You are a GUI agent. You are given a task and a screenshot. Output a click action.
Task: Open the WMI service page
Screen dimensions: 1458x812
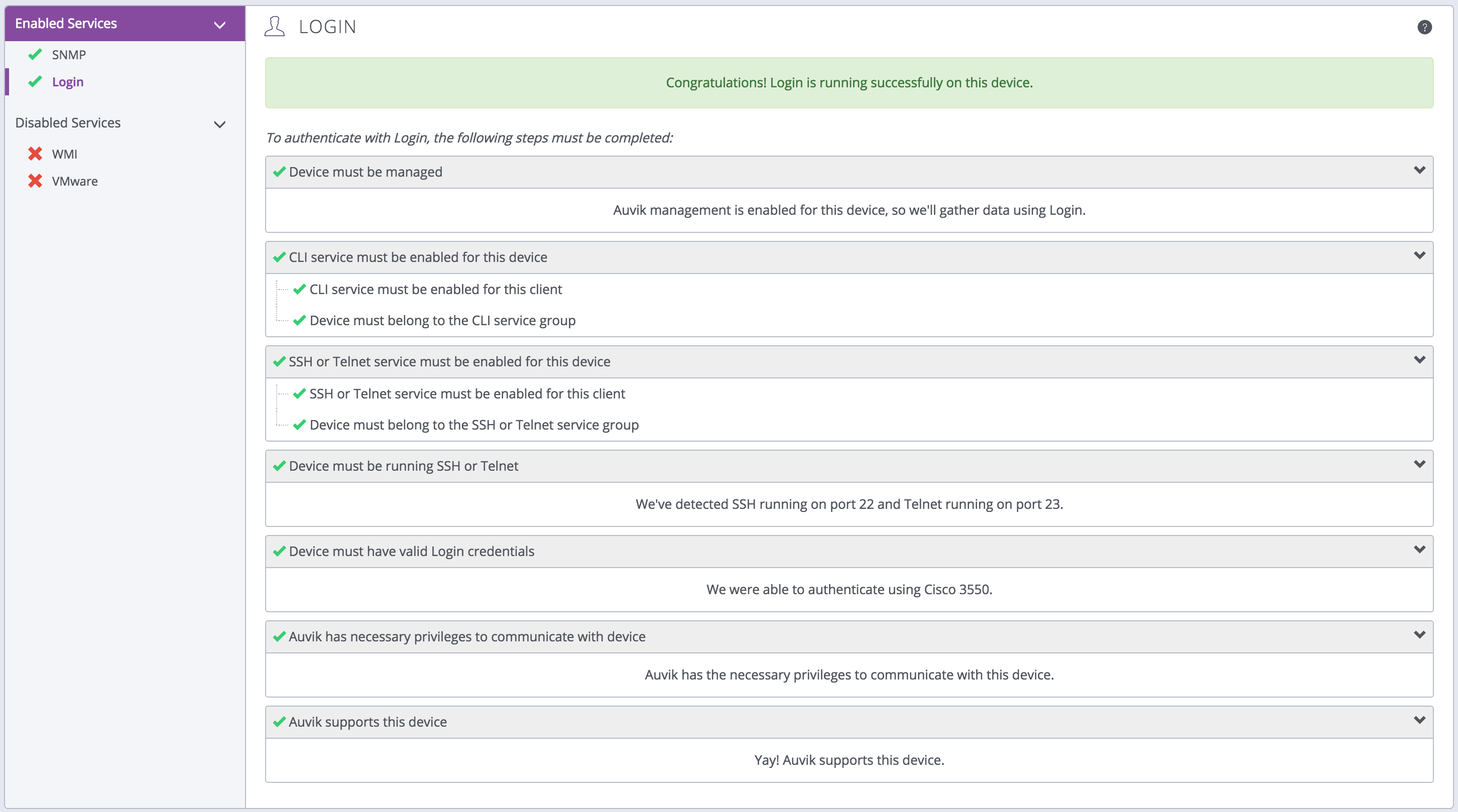(65, 154)
